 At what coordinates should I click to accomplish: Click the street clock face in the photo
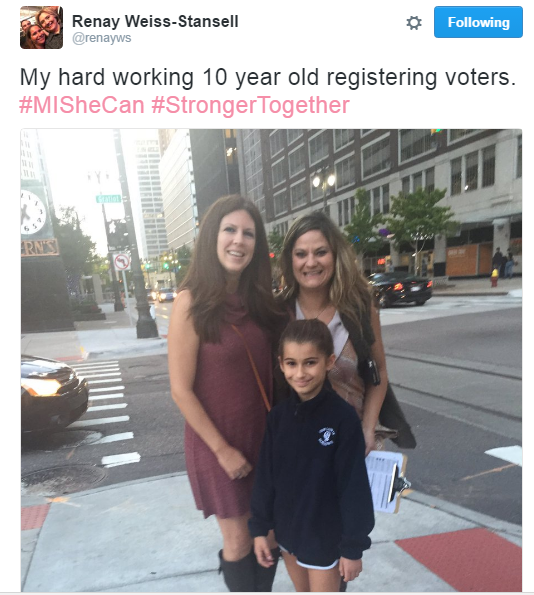click(x=32, y=212)
